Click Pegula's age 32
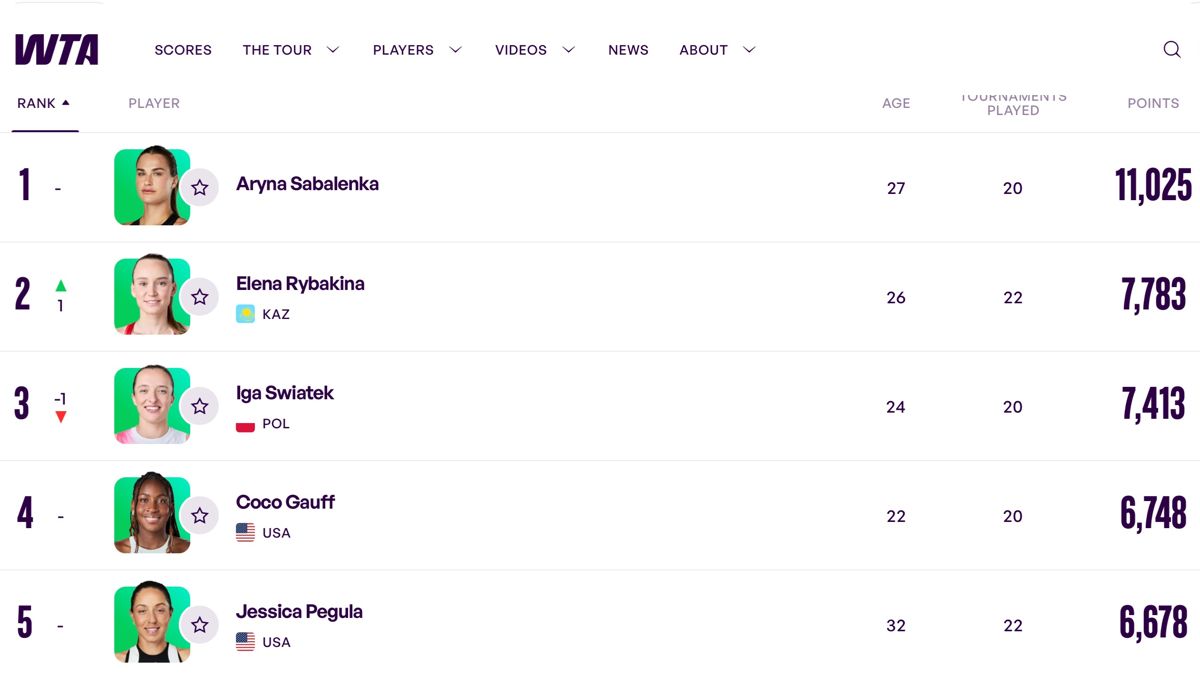 click(x=896, y=626)
